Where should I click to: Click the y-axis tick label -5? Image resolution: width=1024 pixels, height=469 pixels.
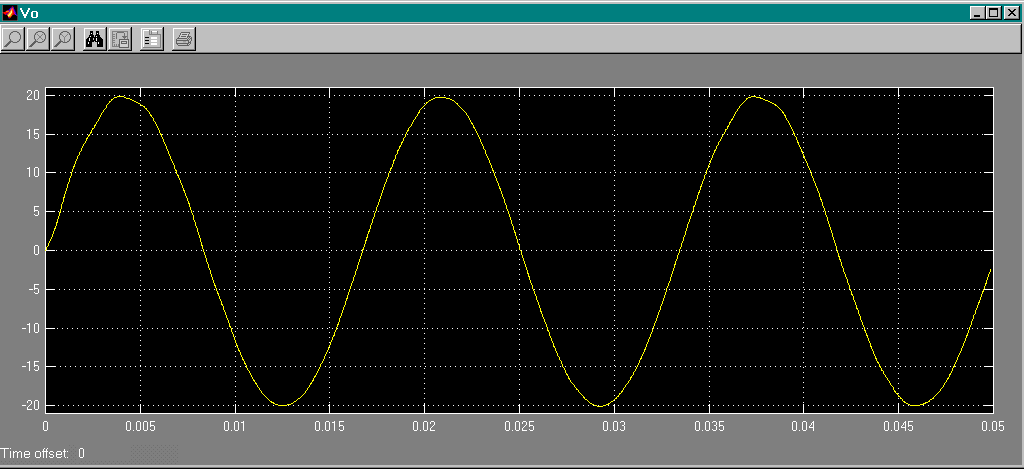(33, 290)
